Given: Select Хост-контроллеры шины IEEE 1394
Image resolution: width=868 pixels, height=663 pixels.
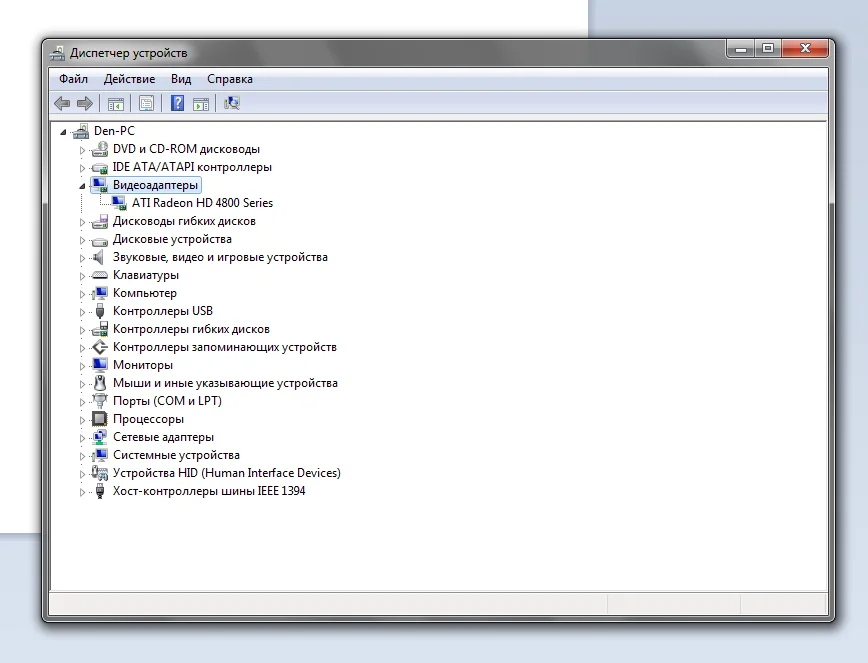Looking at the screenshot, I should (209, 491).
